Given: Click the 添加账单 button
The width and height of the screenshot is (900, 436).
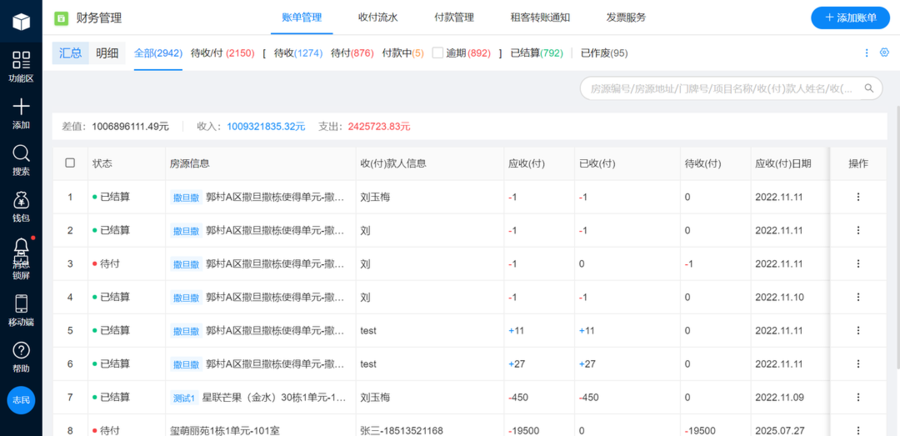Looking at the screenshot, I should (x=850, y=18).
